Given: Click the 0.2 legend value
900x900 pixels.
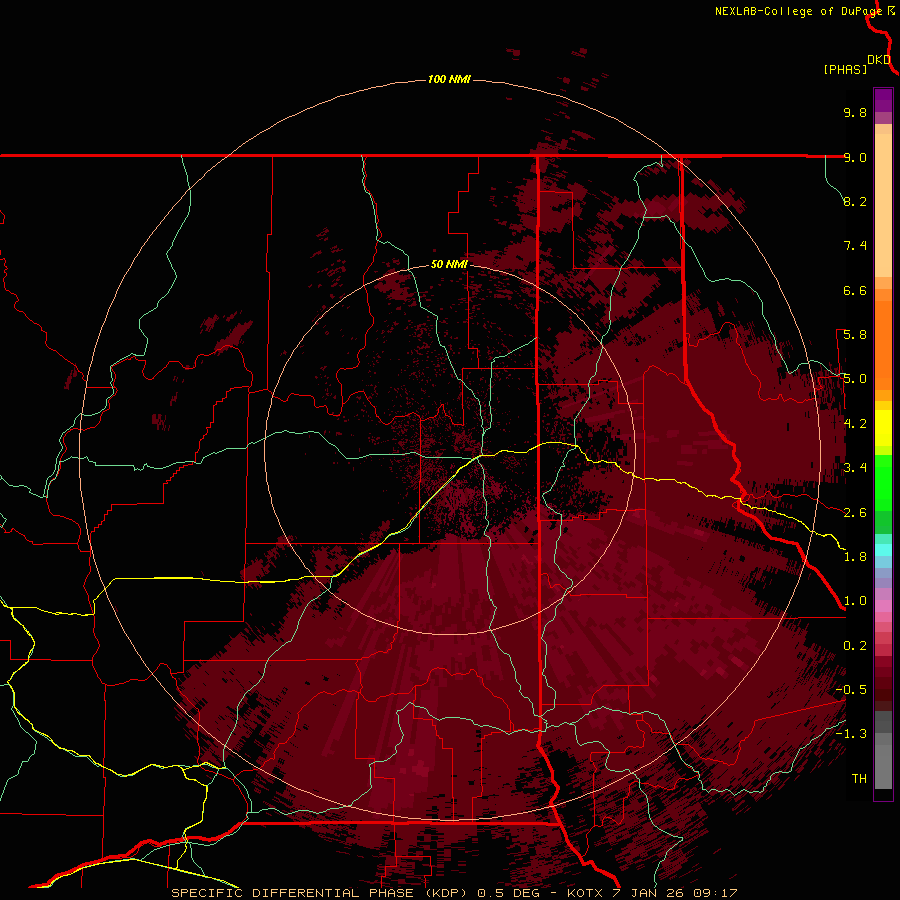Looking at the screenshot, I should coord(855,646).
